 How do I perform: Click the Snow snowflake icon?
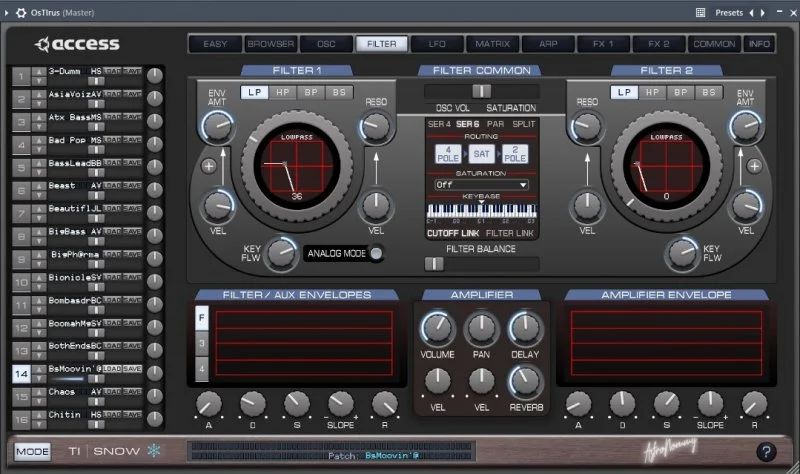tap(154, 450)
